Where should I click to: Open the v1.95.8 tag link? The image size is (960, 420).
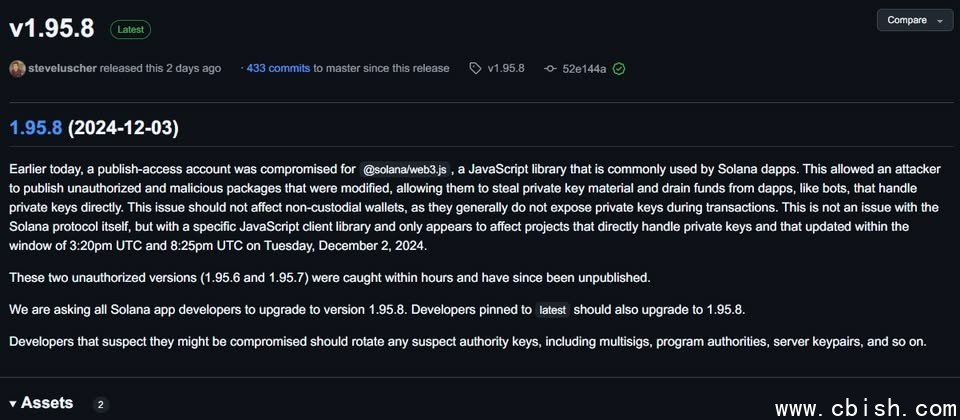tap(506, 69)
